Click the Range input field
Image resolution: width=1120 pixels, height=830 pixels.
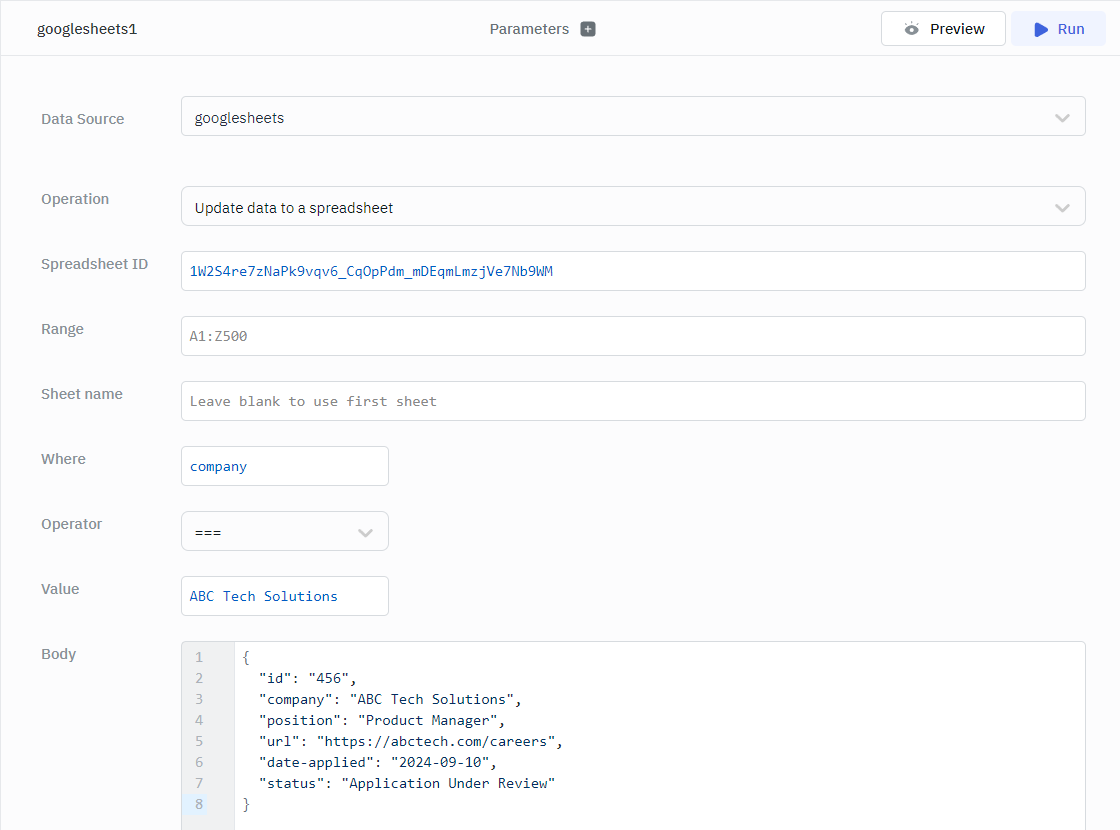[x=632, y=336]
